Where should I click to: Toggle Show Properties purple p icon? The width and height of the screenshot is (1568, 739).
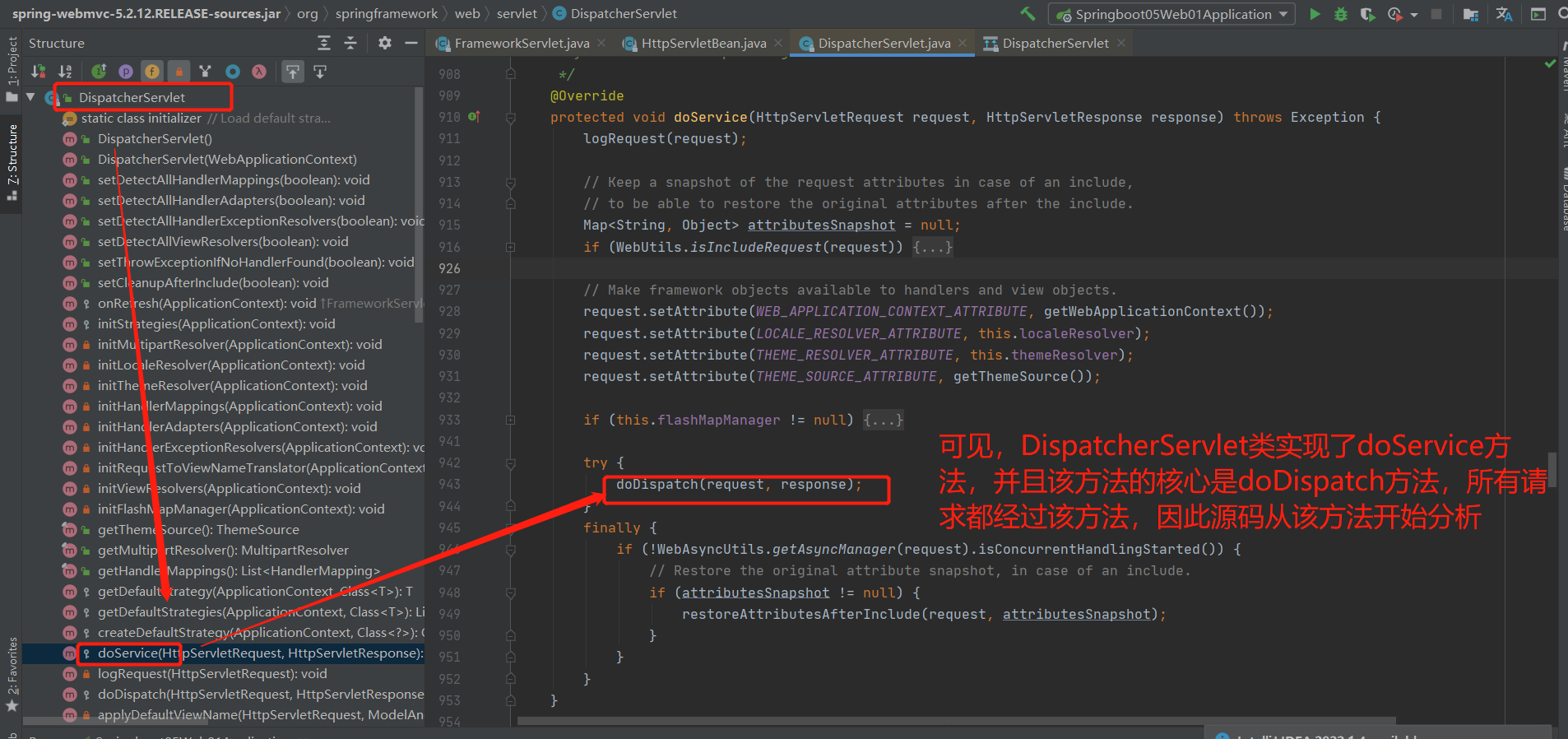[125, 72]
